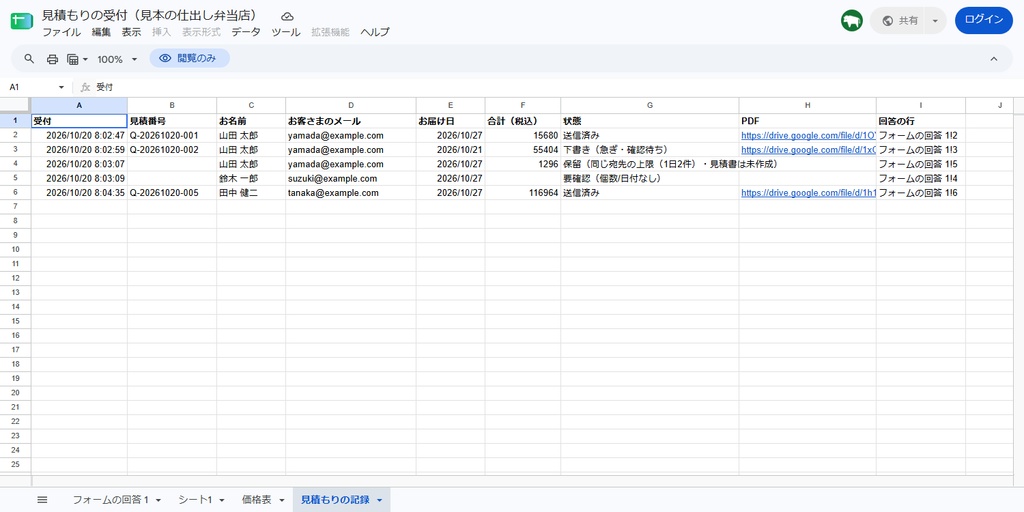Open the search magnifier tool

pyautogui.click(x=29, y=59)
